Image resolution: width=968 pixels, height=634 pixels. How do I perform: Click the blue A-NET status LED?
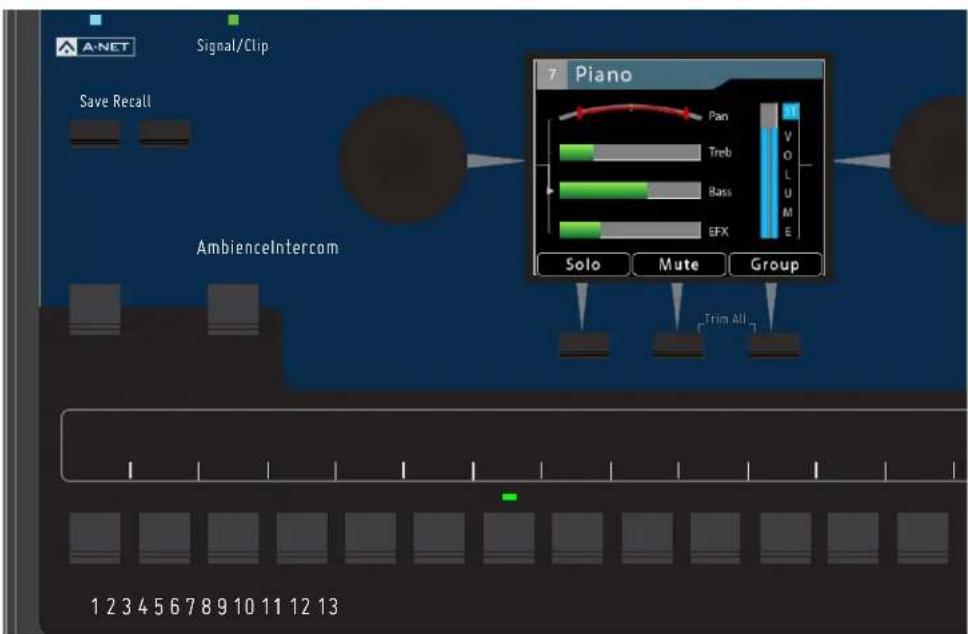click(x=96, y=20)
